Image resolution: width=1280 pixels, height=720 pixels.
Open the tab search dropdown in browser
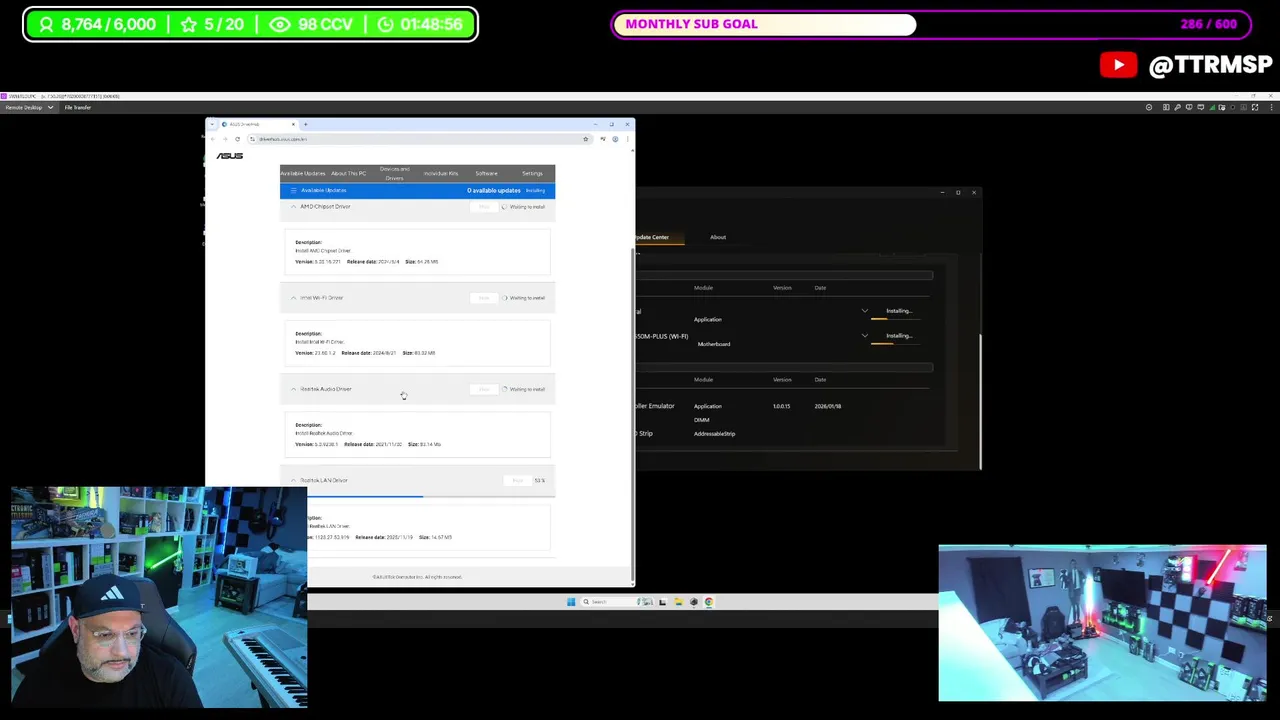212,125
